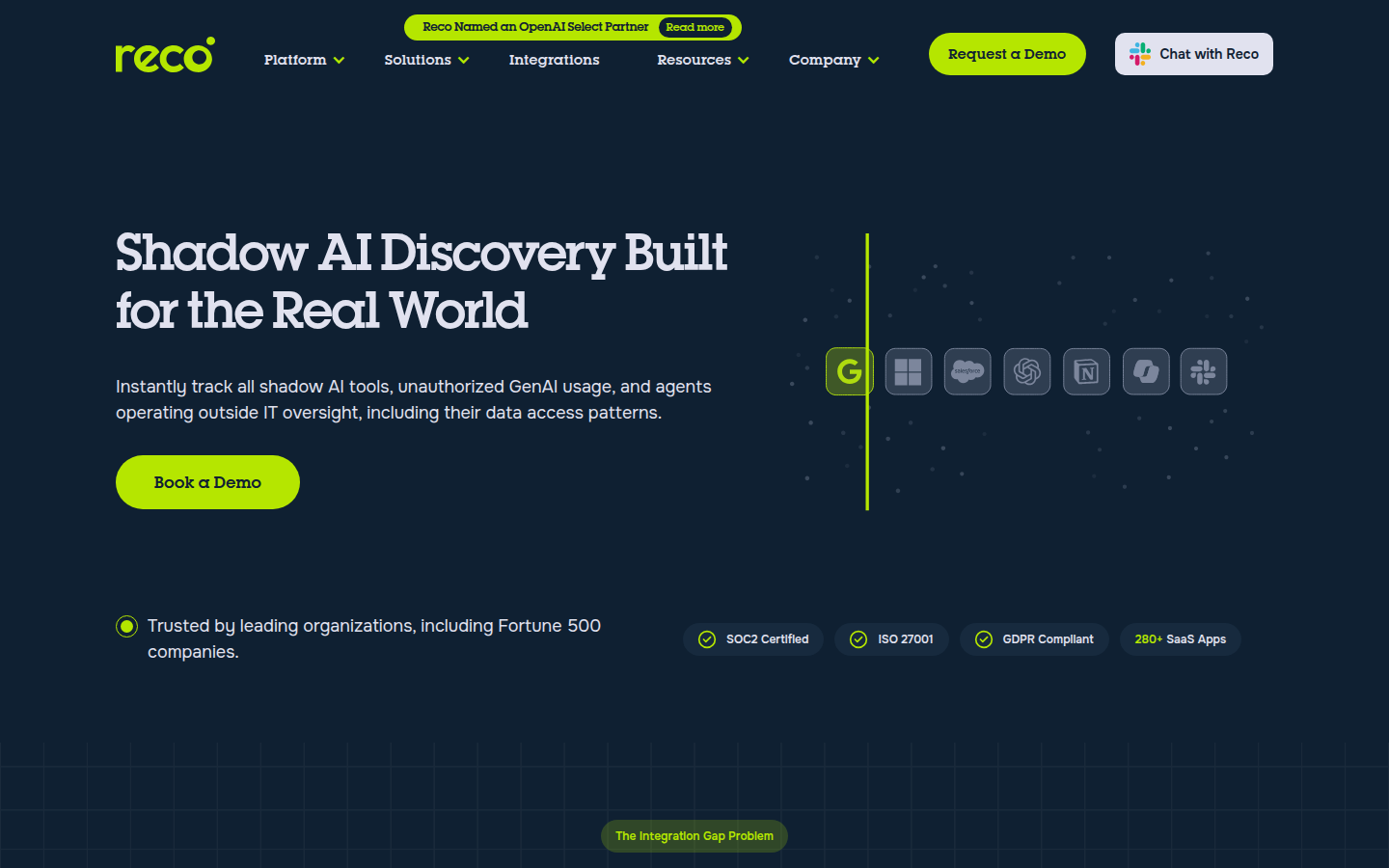Click the Slack icon in Chat with Reco
Viewport: 1389px width, 868px height.
(x=1140, y=54)
